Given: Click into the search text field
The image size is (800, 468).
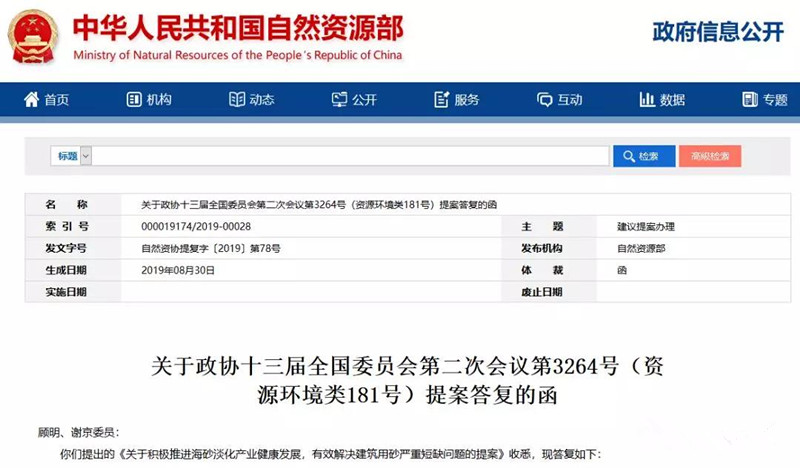Looking at the screenshot, I should tap(351, 156).
